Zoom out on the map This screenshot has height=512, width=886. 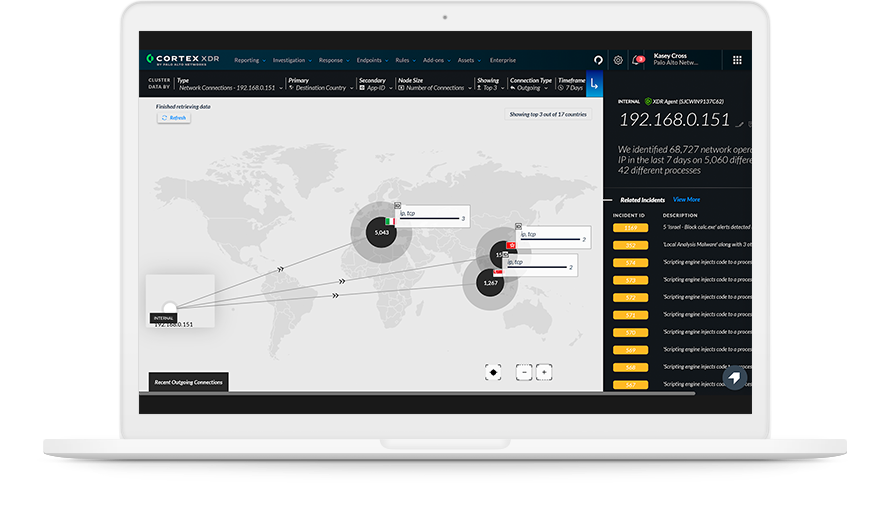(x=523, y=372)
